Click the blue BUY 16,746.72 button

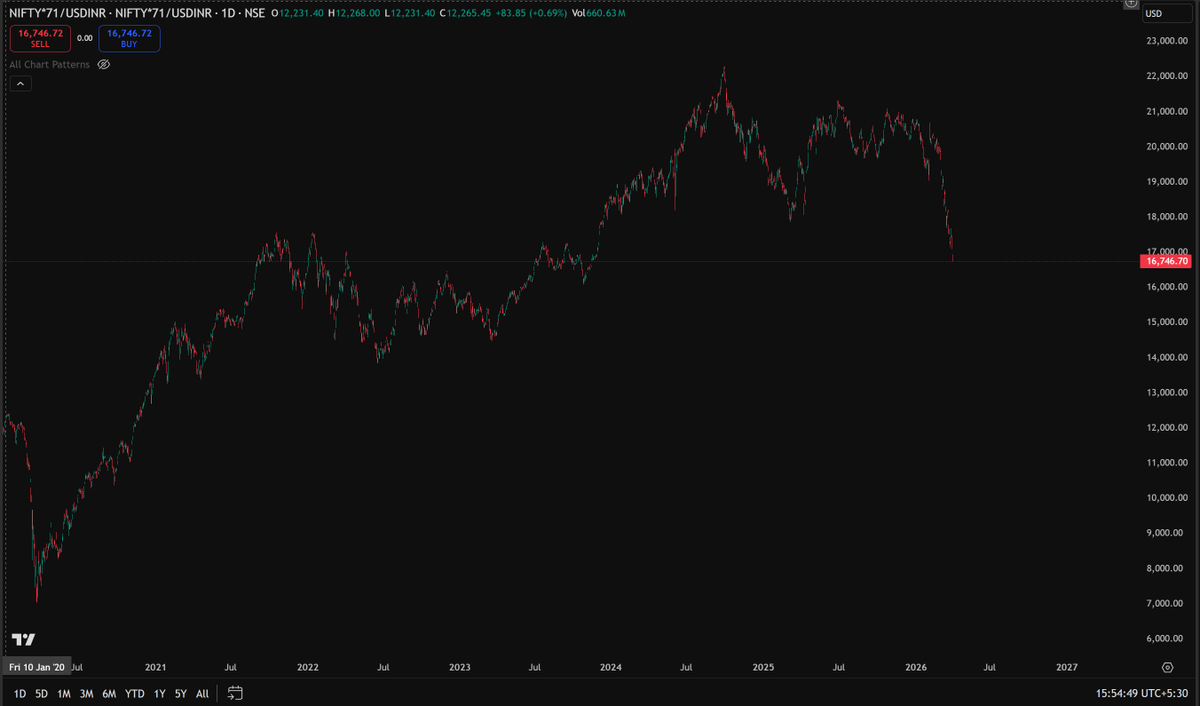(129, 38)
